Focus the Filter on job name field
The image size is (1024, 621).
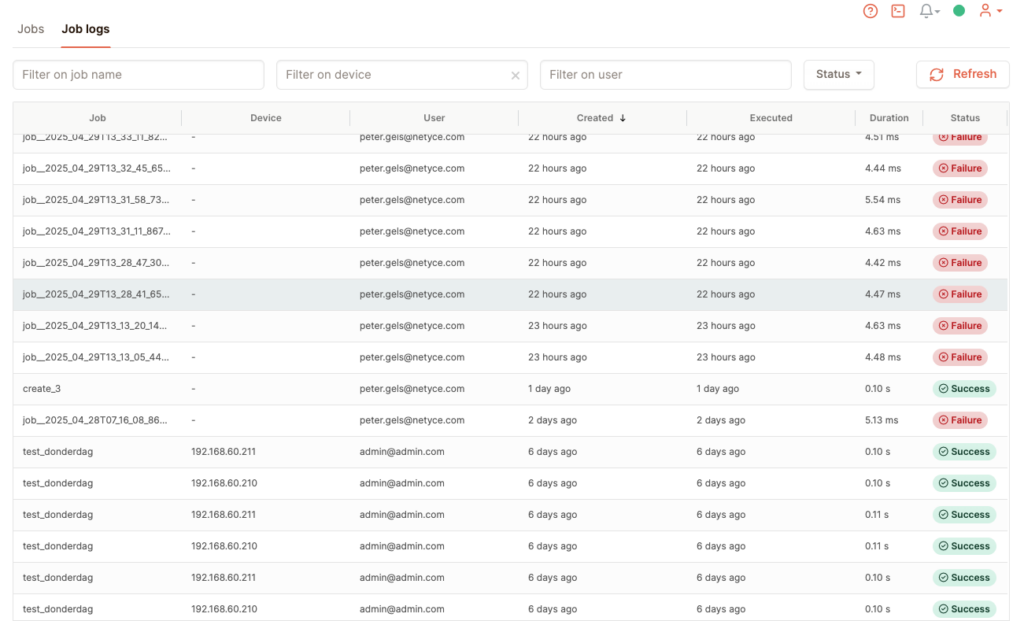click(x=138, y=75)
